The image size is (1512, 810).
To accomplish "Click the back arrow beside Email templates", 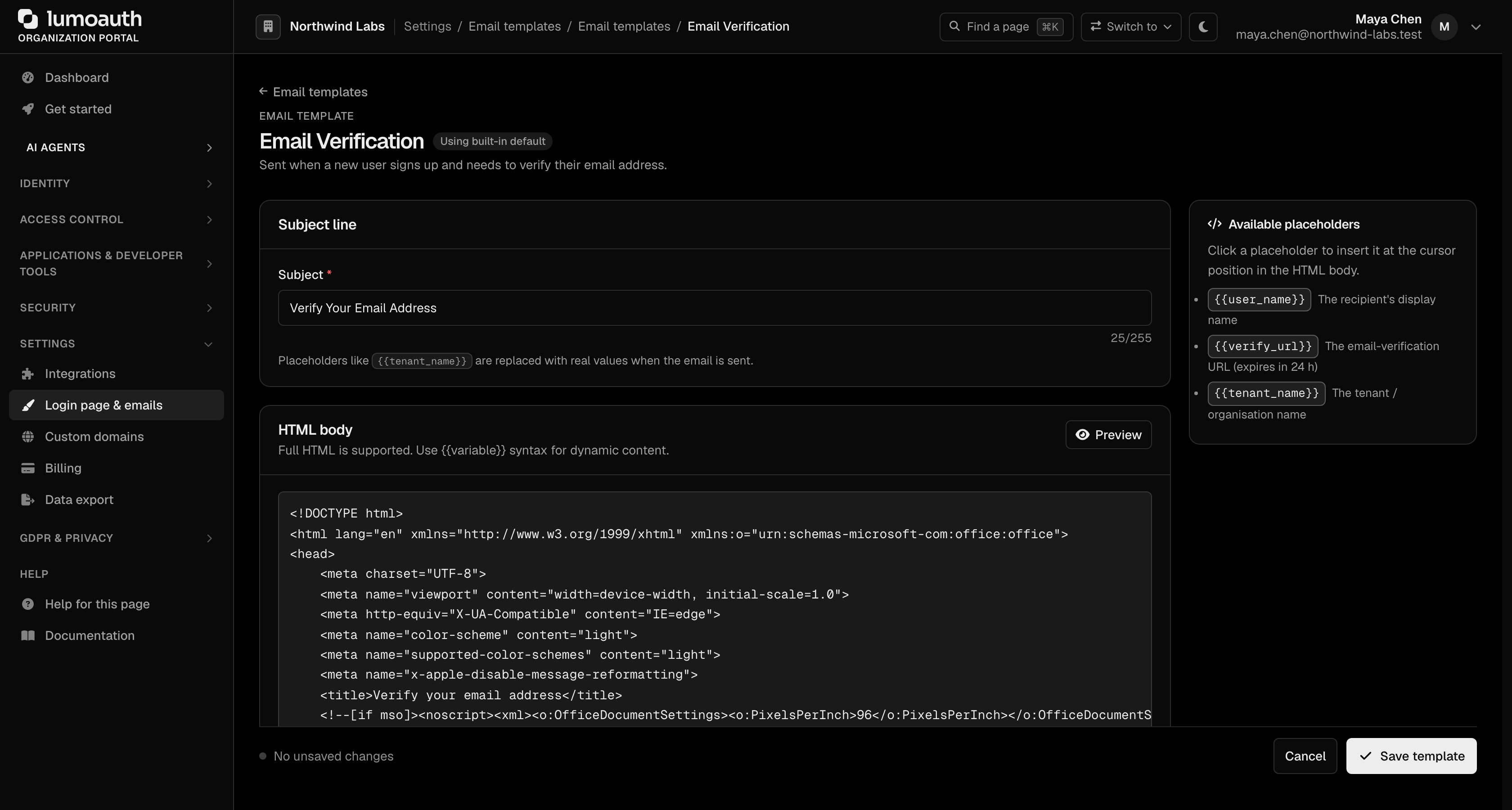I will click(x=263, y=91).
